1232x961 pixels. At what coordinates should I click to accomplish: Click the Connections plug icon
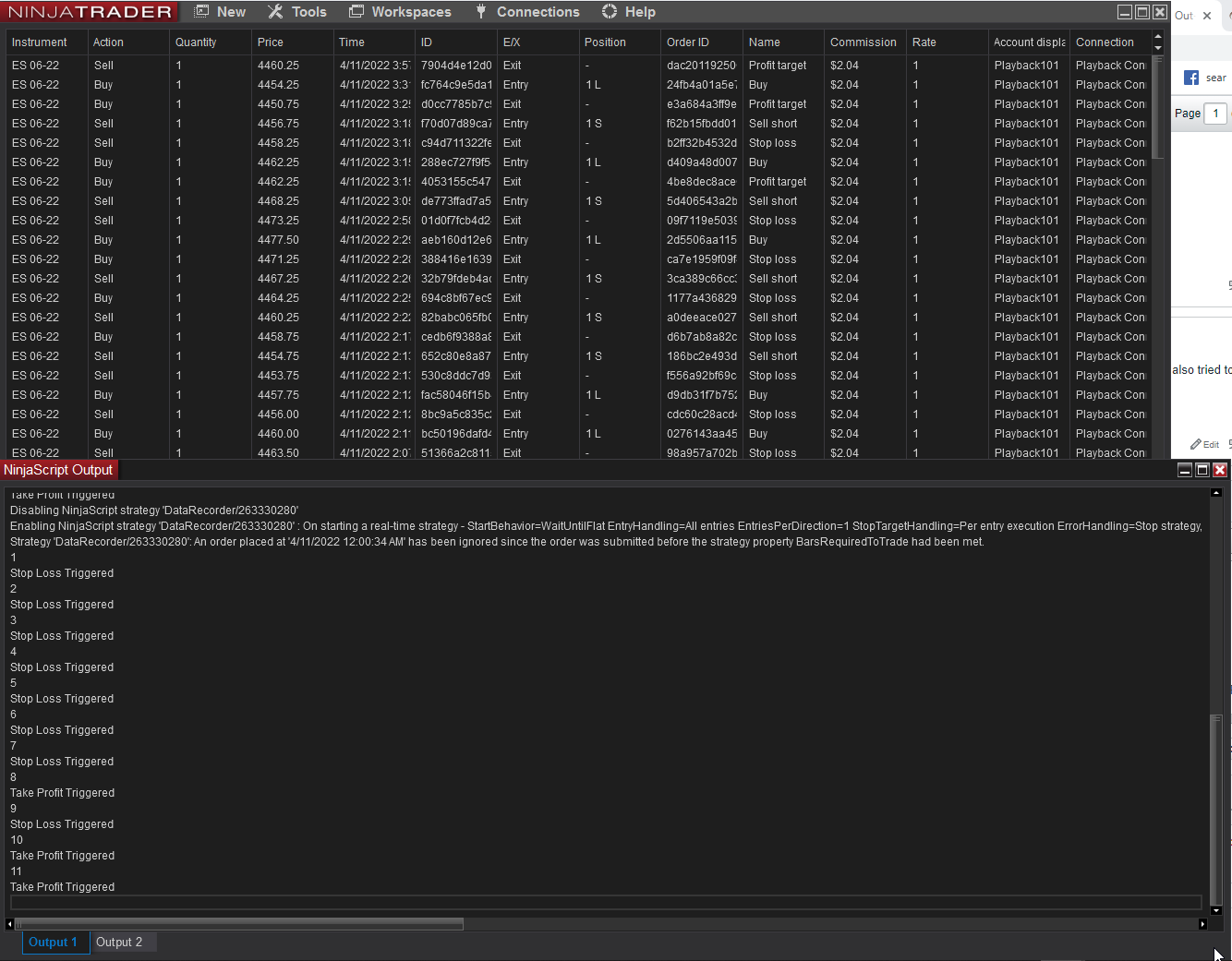click(x=481, y=12)
